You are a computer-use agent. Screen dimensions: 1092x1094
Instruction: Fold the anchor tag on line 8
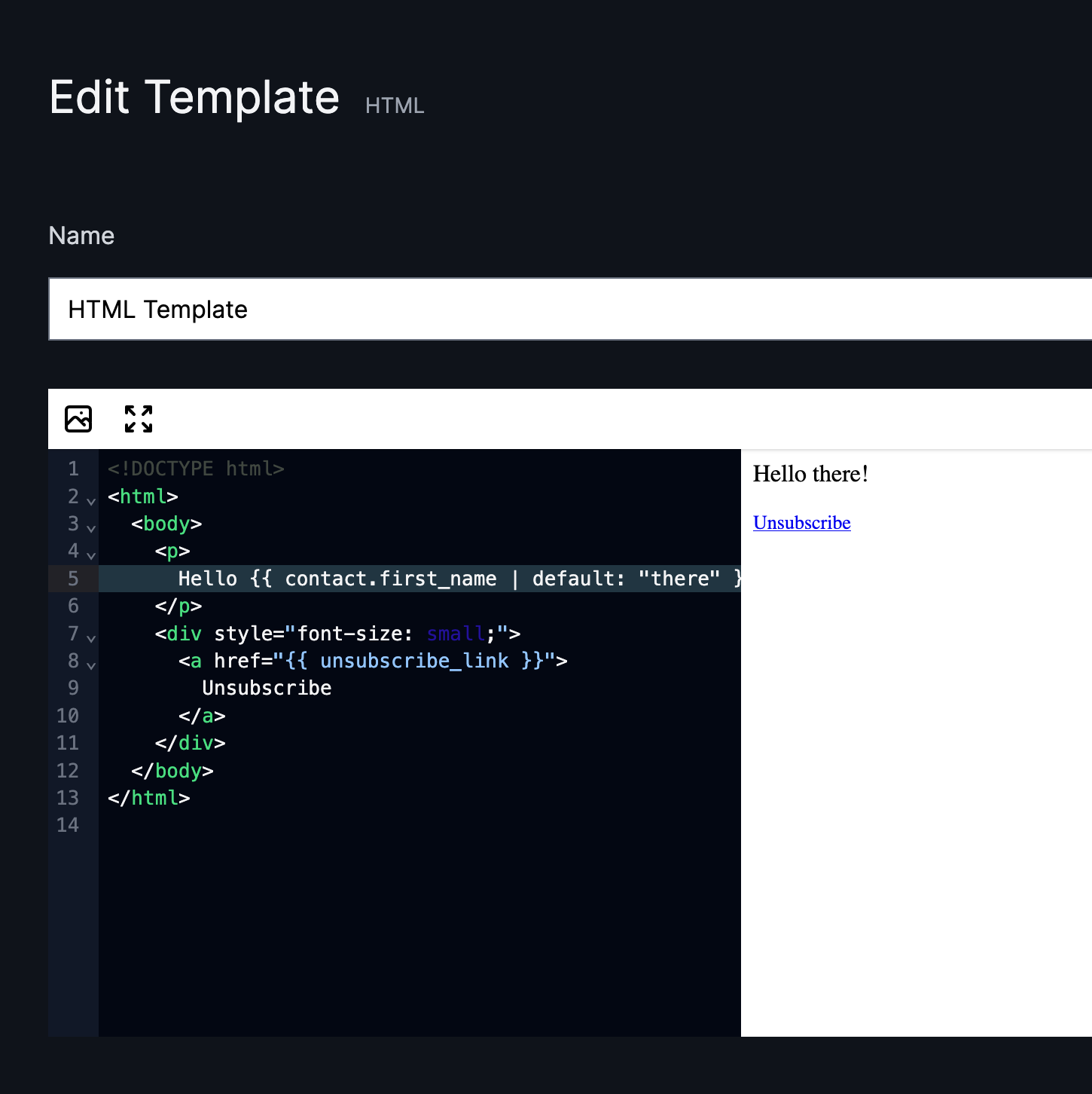(91, 665)
